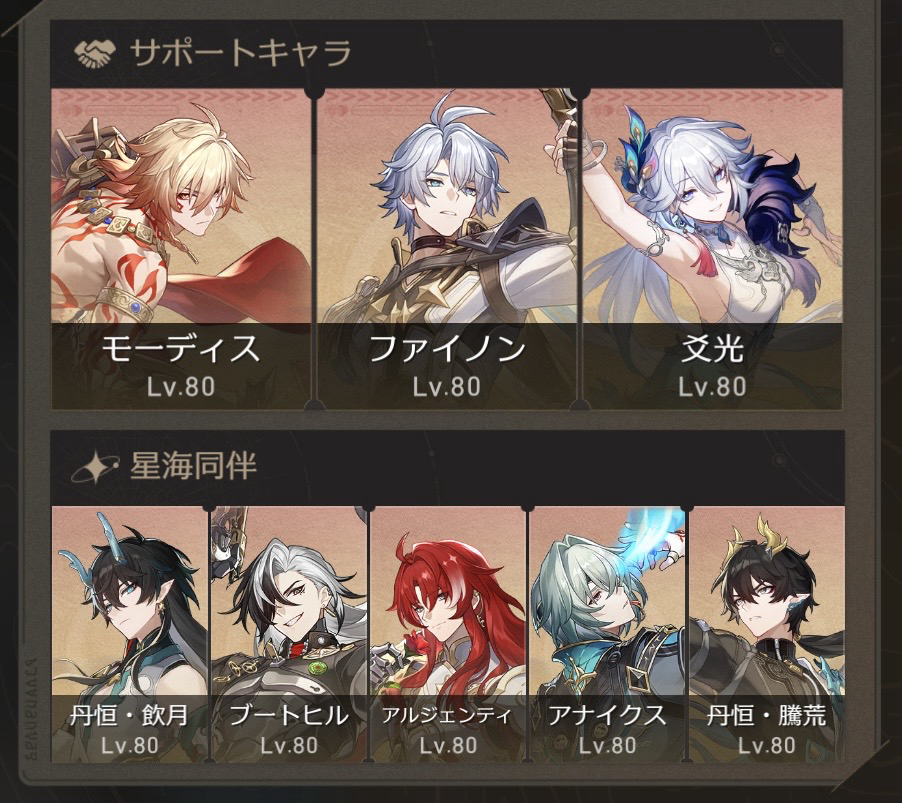902x803 pixels.
Task: Click the 星海同伴 section header text
Action: (x=193, y=465)
